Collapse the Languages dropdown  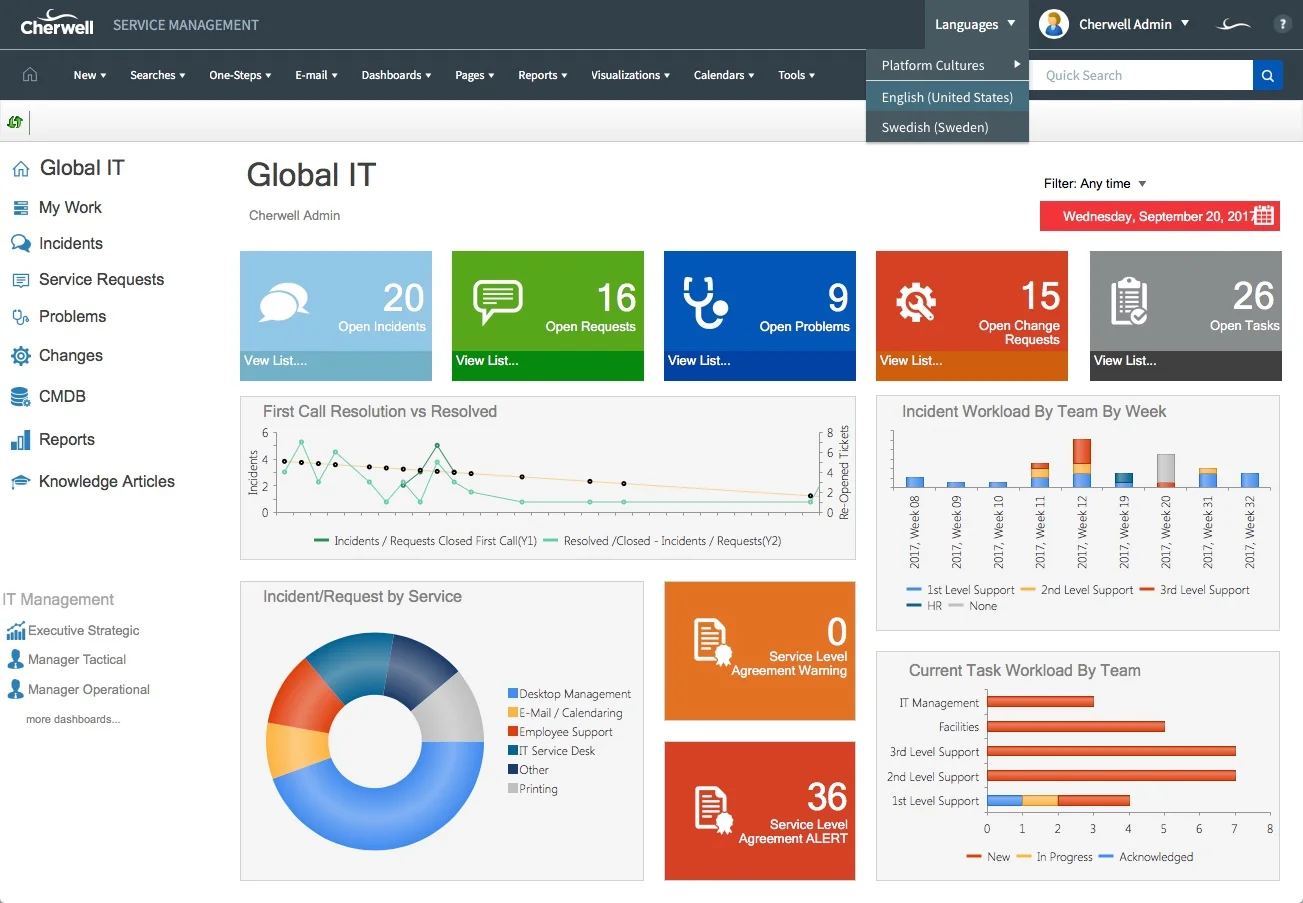975,24
